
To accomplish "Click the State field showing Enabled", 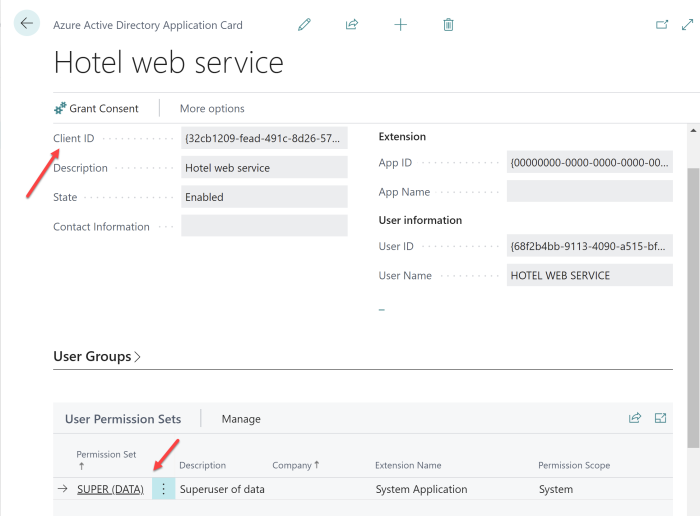I will coord(264,197).
